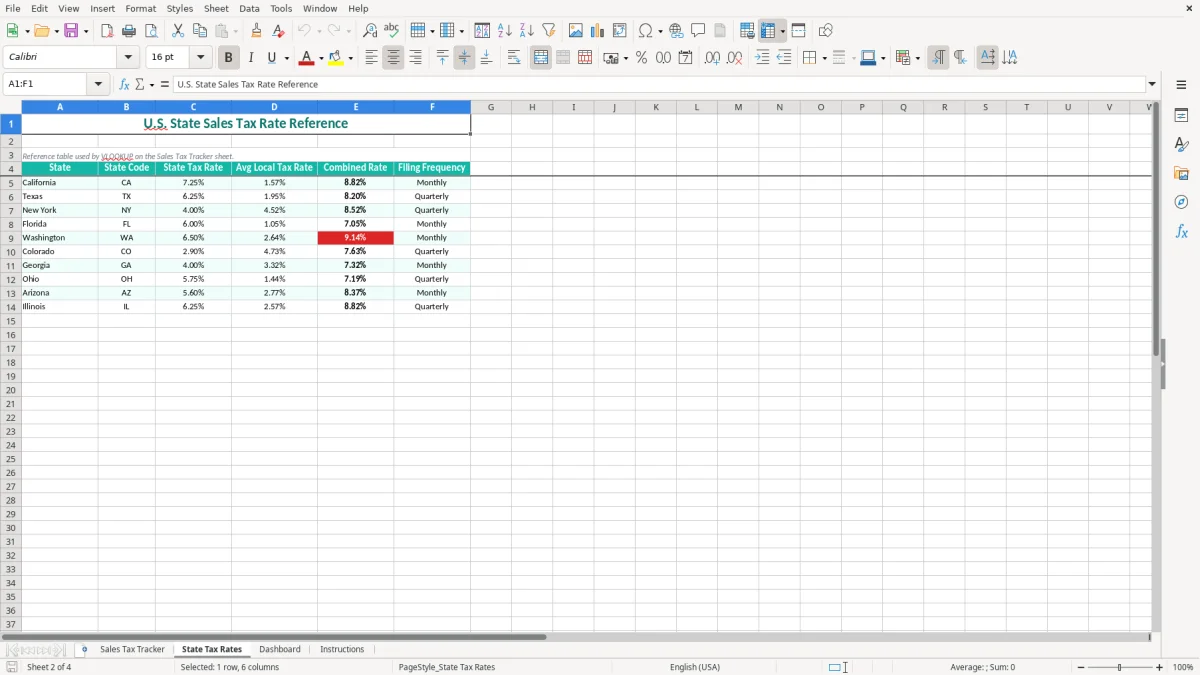Open Find & Replace
The width and height of the screenshot is (1200, 675).
coord(370,31)
